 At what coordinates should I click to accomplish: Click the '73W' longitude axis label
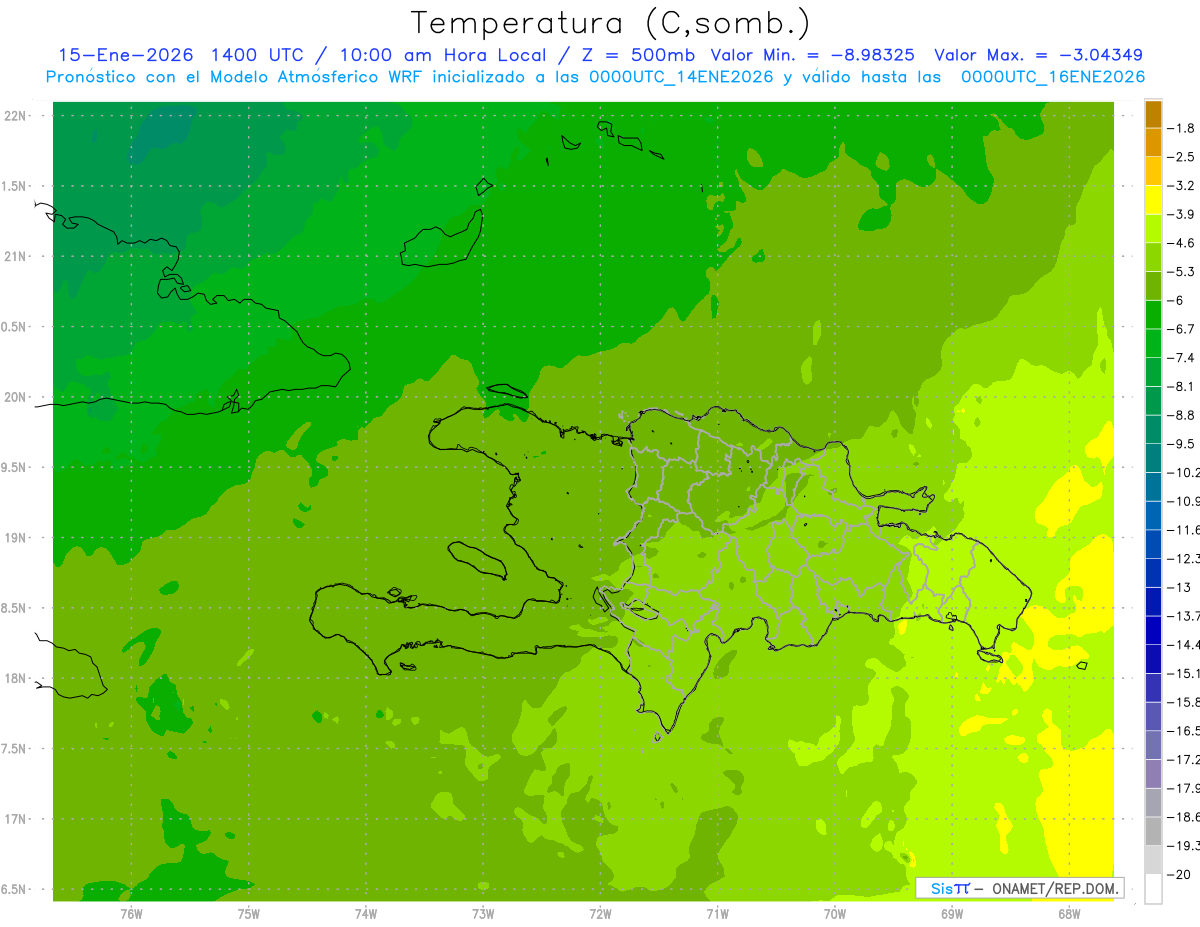pyautogui.click(x=483, y=913)
